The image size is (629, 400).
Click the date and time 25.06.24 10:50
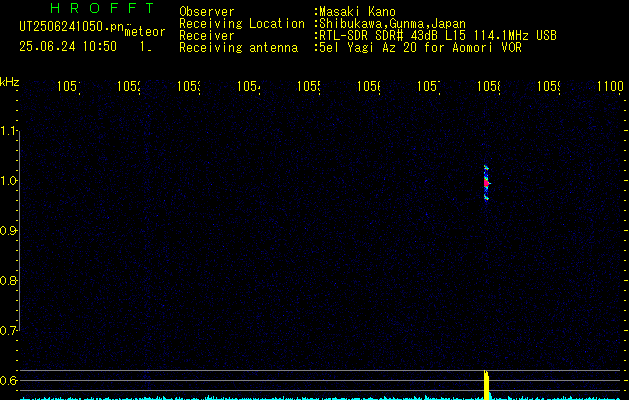[68, 47]
